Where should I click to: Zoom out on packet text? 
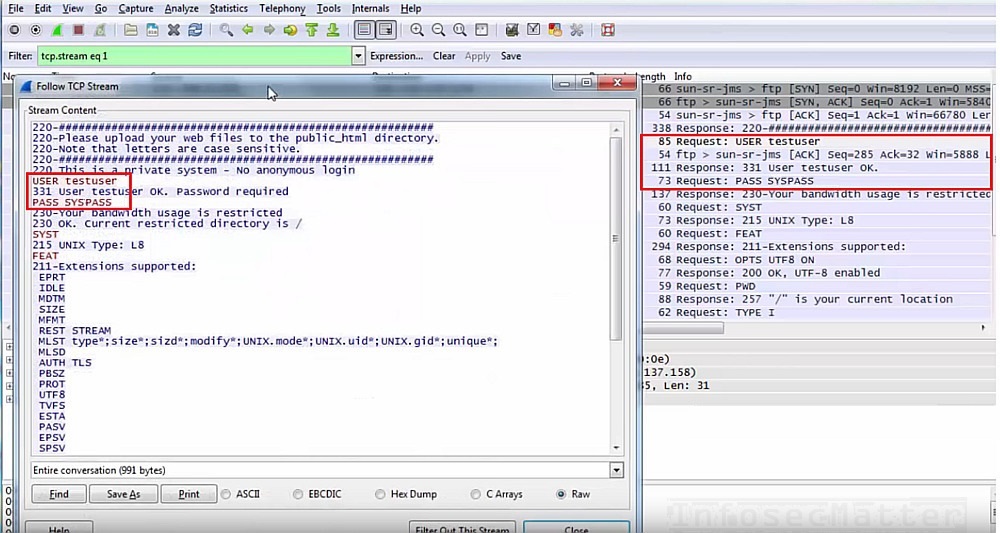(x=439, y=30)
